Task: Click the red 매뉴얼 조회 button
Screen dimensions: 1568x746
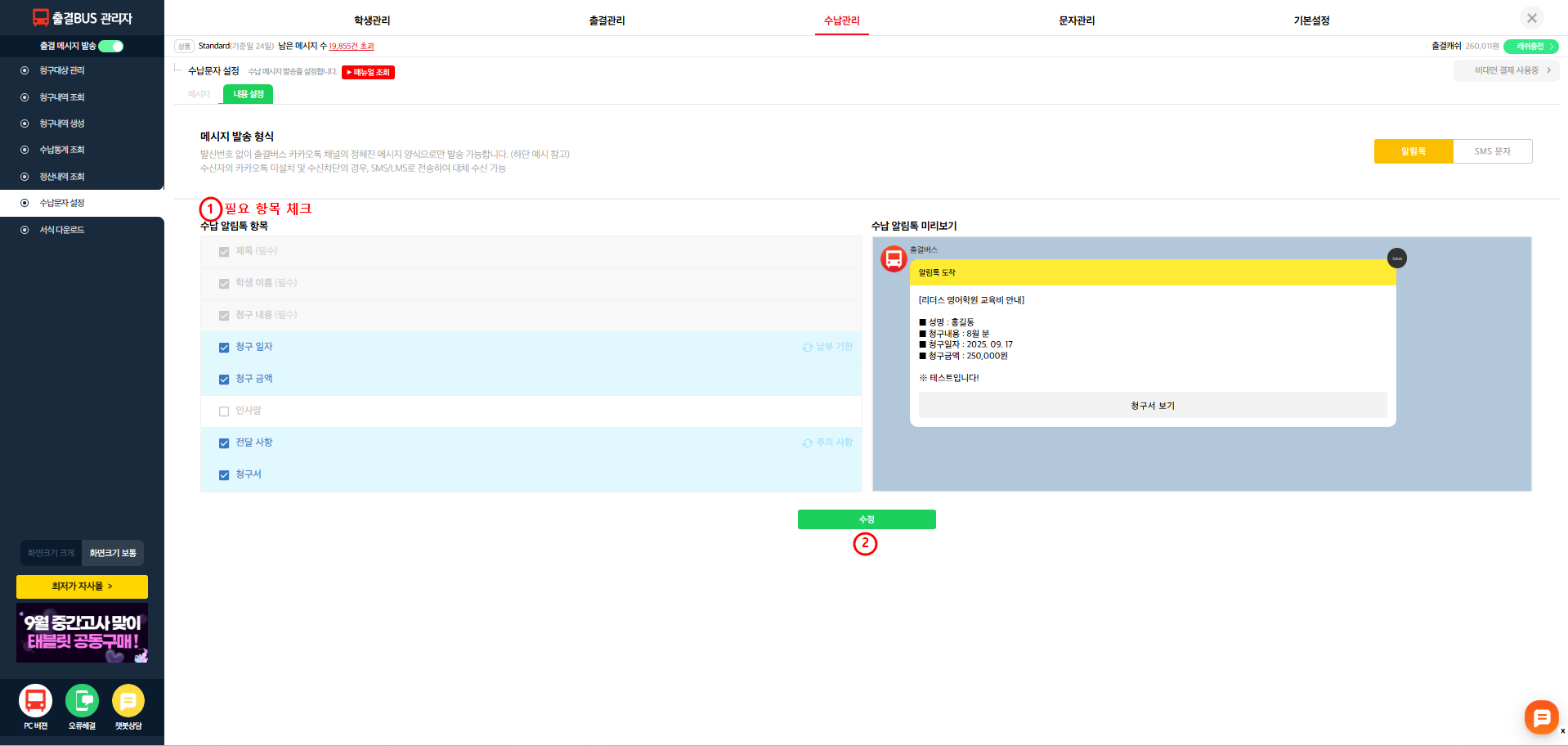Action: [x=368, y=73]
